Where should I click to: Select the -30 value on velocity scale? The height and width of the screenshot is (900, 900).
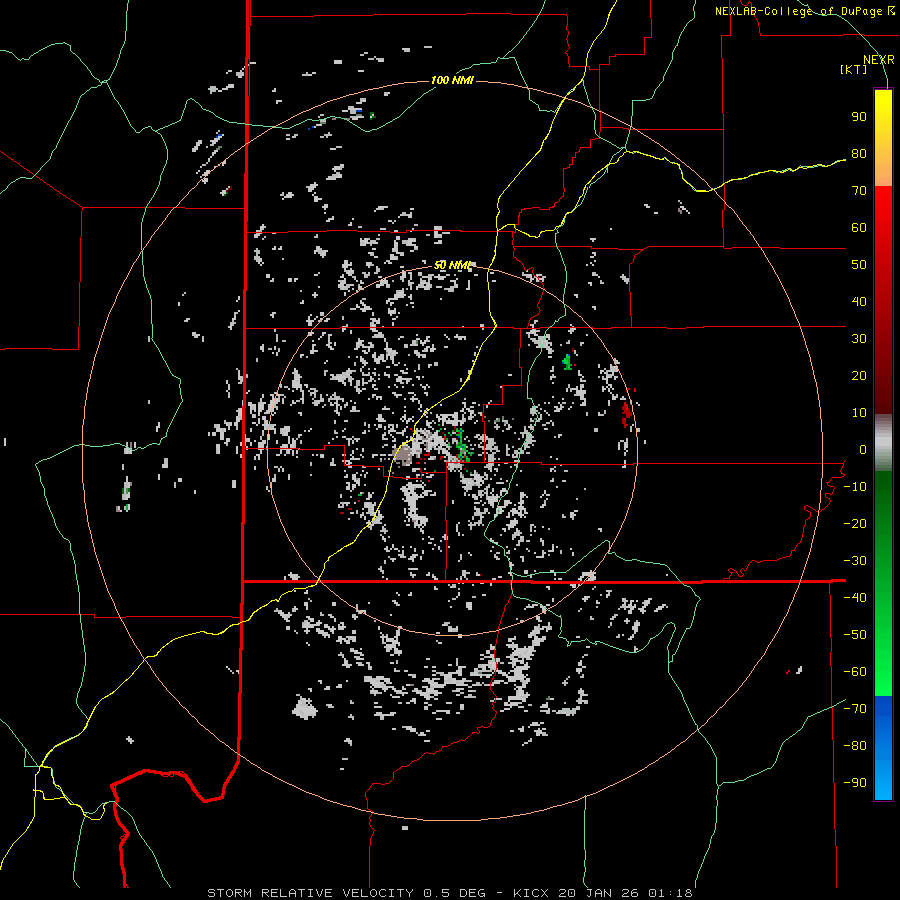coord(855,561)
